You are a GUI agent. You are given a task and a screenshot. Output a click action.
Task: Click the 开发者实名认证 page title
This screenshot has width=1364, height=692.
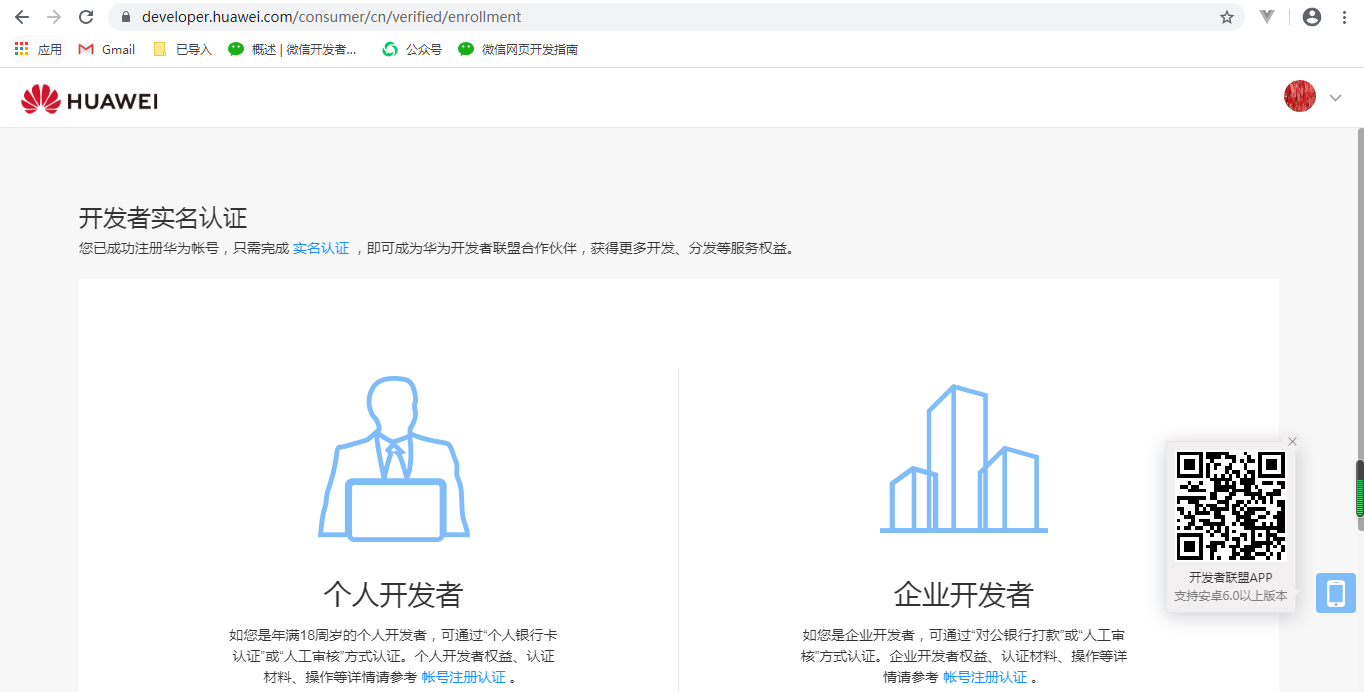click(163, 218)
